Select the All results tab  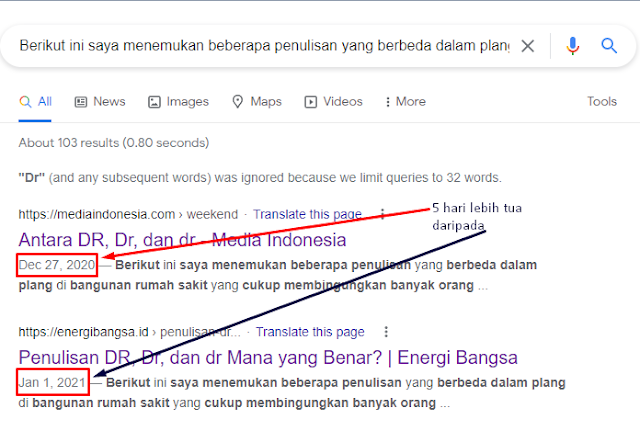pyautogui.click(x=36, y=102)
